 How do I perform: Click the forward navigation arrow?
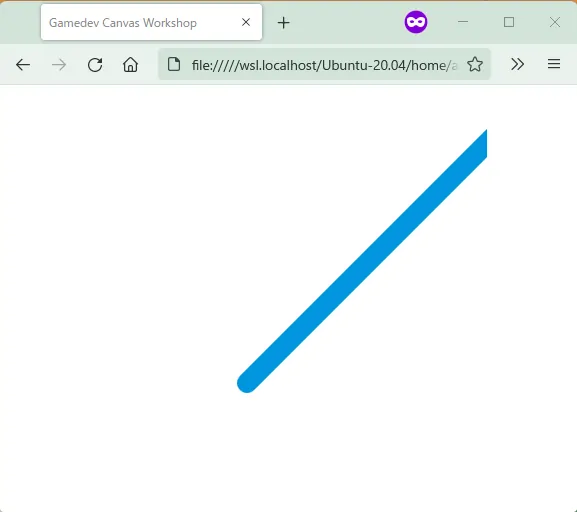coord(59,65)
